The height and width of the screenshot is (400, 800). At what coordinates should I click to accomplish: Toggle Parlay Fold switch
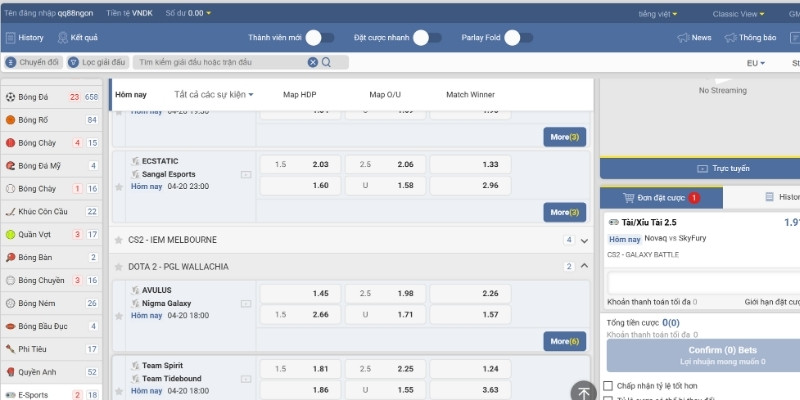tap(519, 37)
